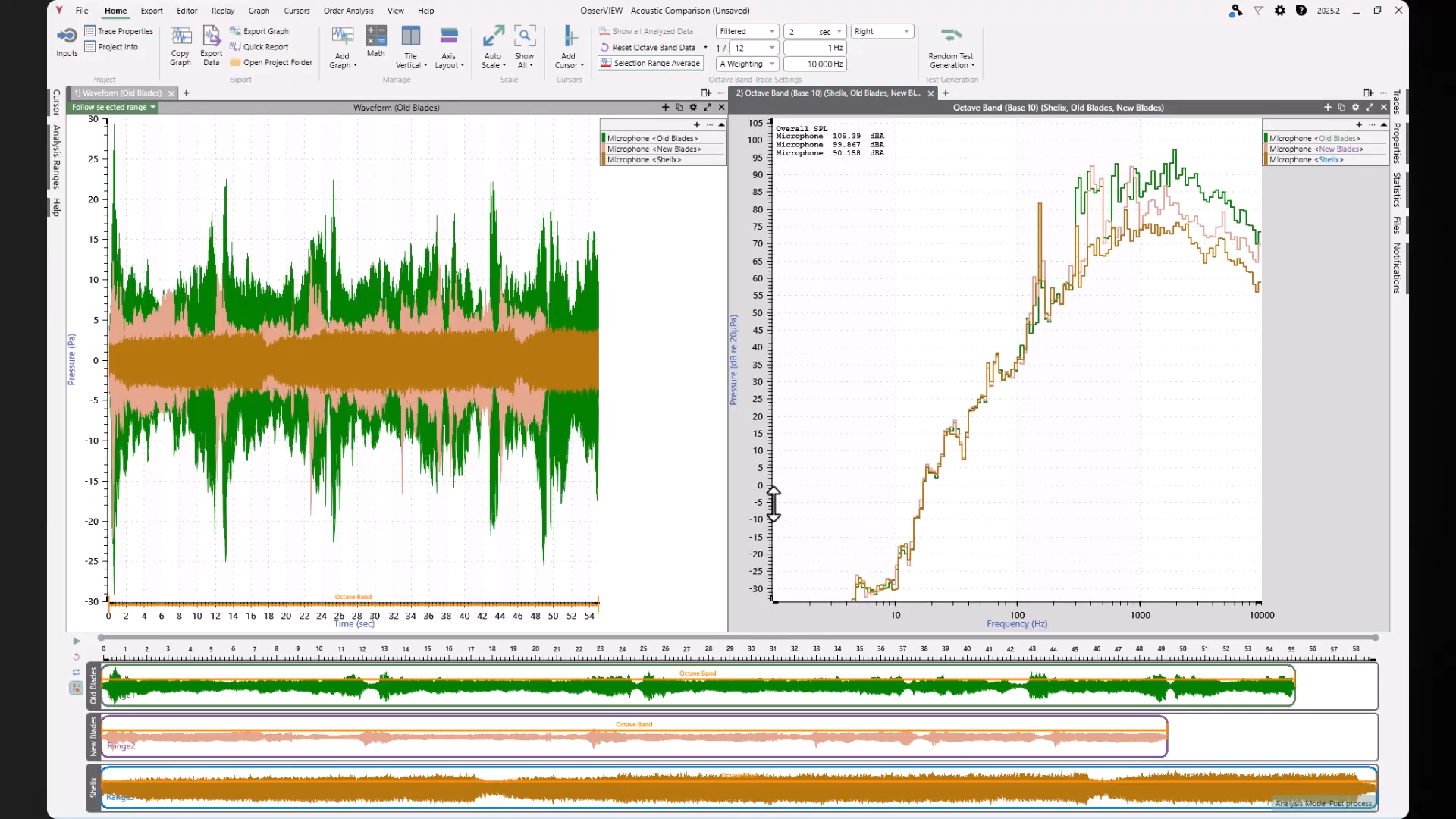Open the Analysis Ranges side panel
This screenshot has width=1456, height=819.
pyautogui.click(x=56, y=157)
